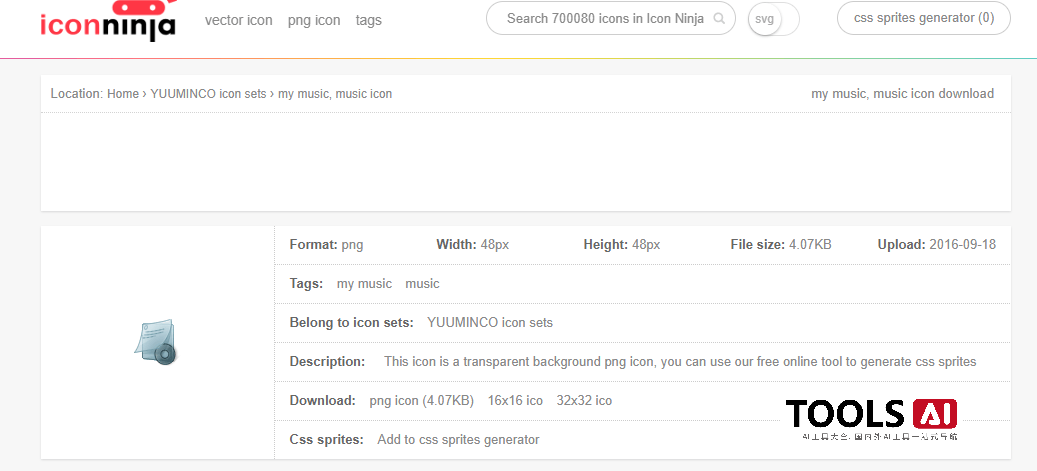
Task: Click the Icon Ninja logo
Action: click(108, 21)
